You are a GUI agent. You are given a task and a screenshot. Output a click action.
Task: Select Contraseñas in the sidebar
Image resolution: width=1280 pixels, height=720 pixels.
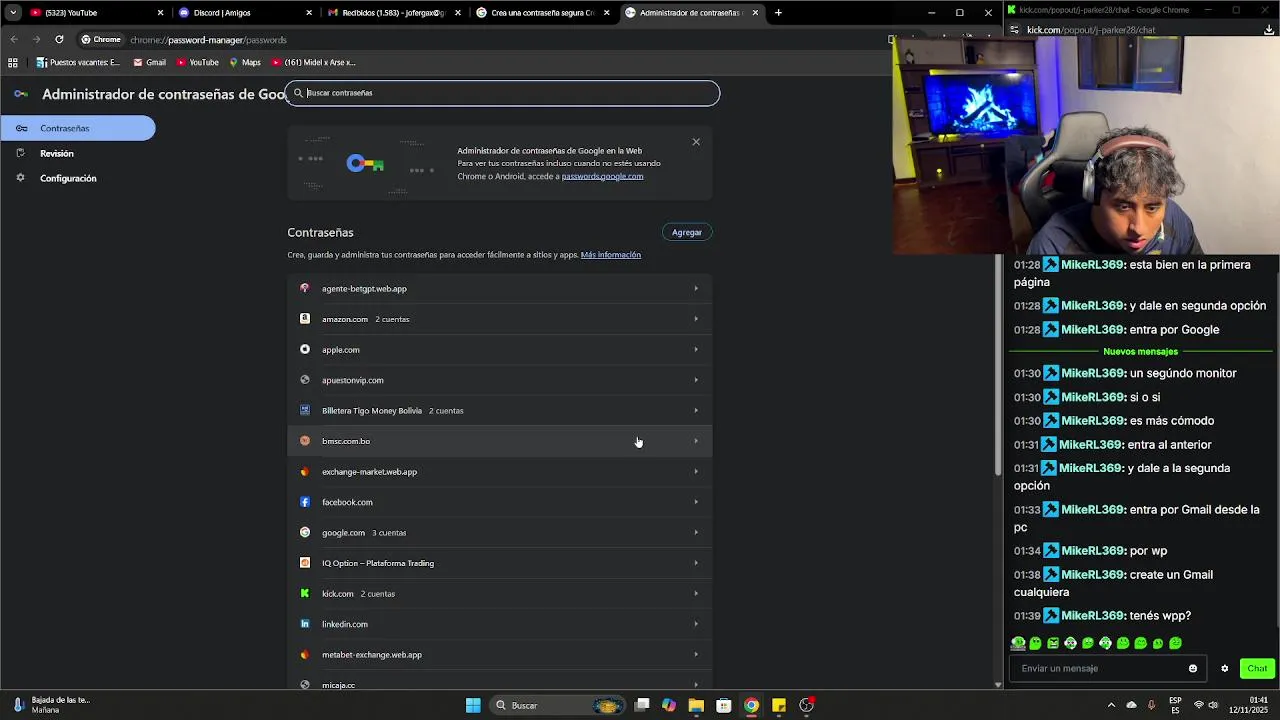(x=78, y=128)
